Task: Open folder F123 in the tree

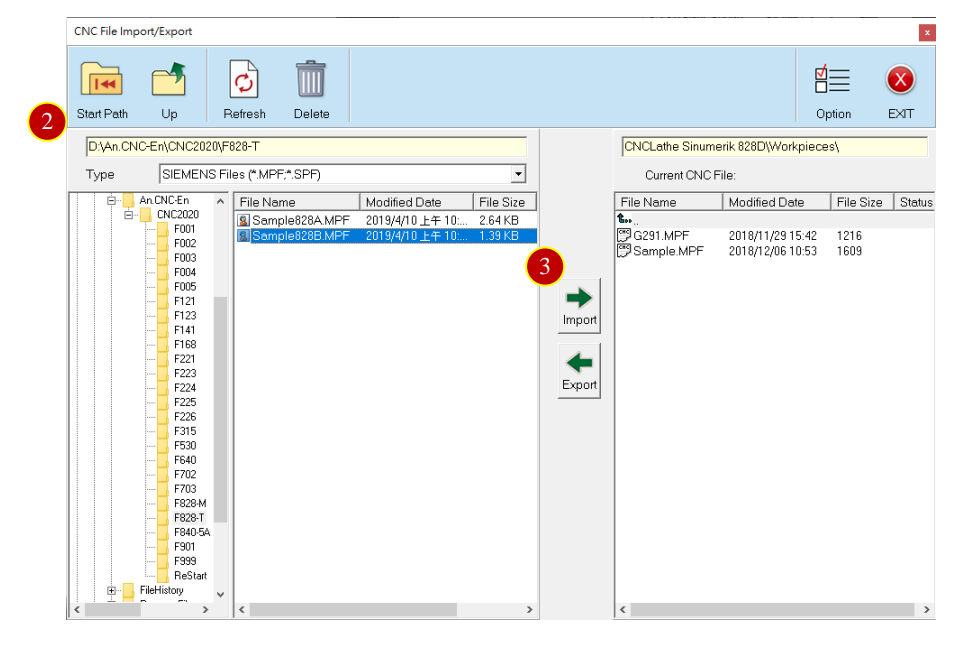Action: (184, 316)
